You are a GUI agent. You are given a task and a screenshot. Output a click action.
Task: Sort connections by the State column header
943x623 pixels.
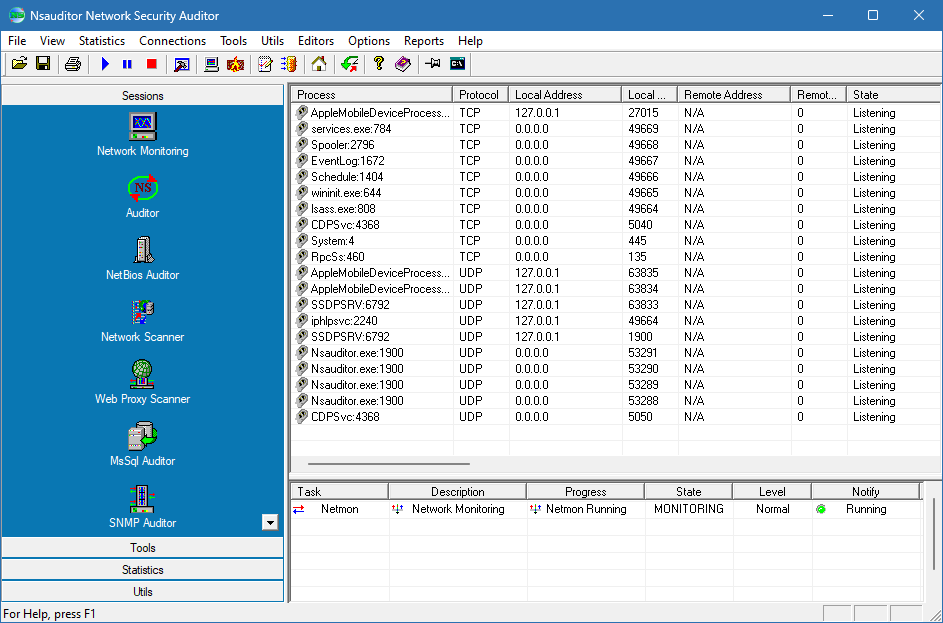[x=894, y=95]
